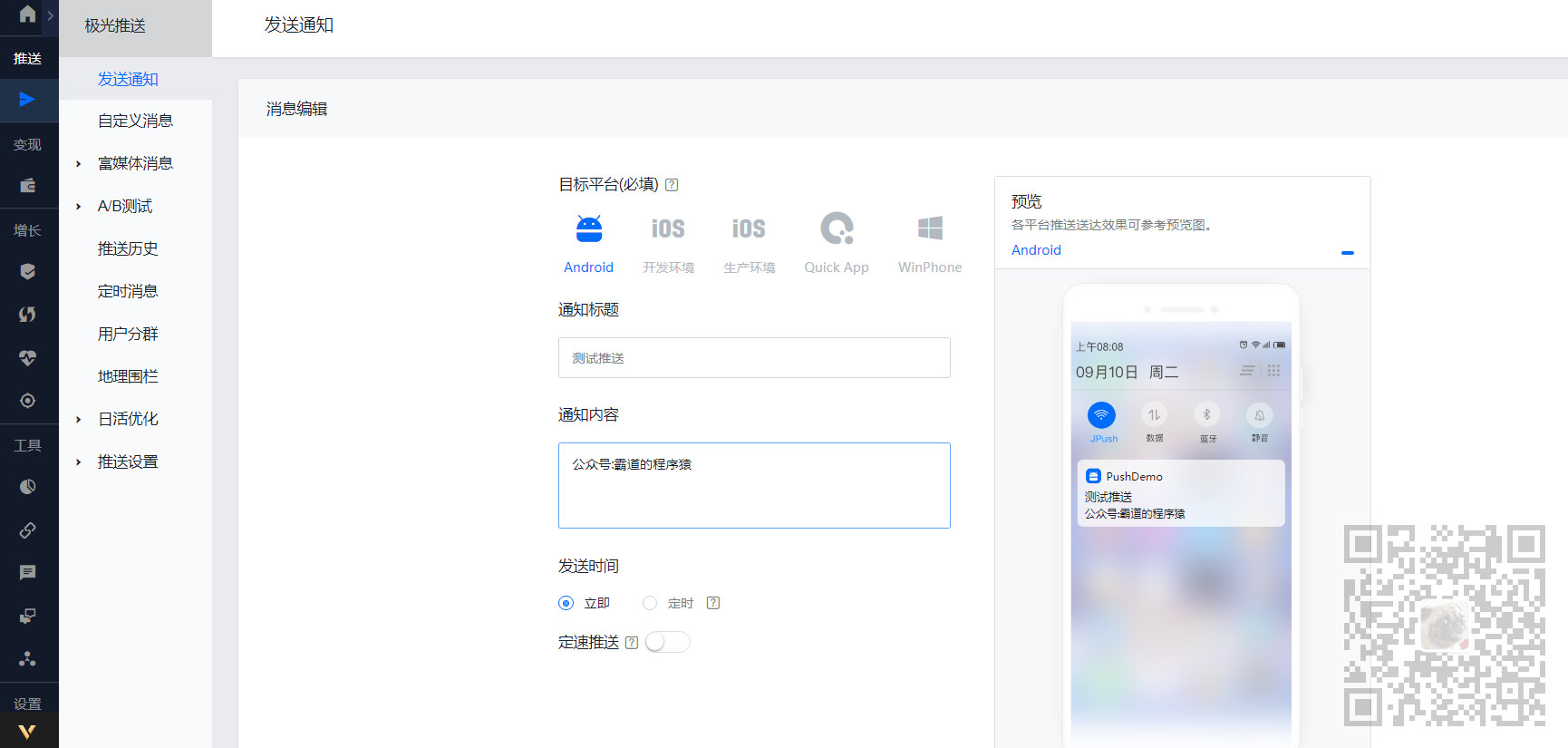Click the target location sidebar icon

pos(28,401)
